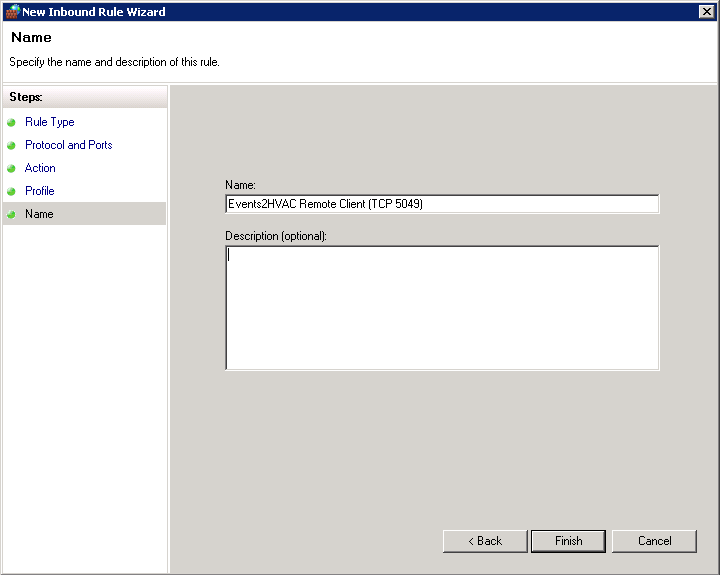
Task: Click the firewall wizard title bar icon
Action: (13, 11)
